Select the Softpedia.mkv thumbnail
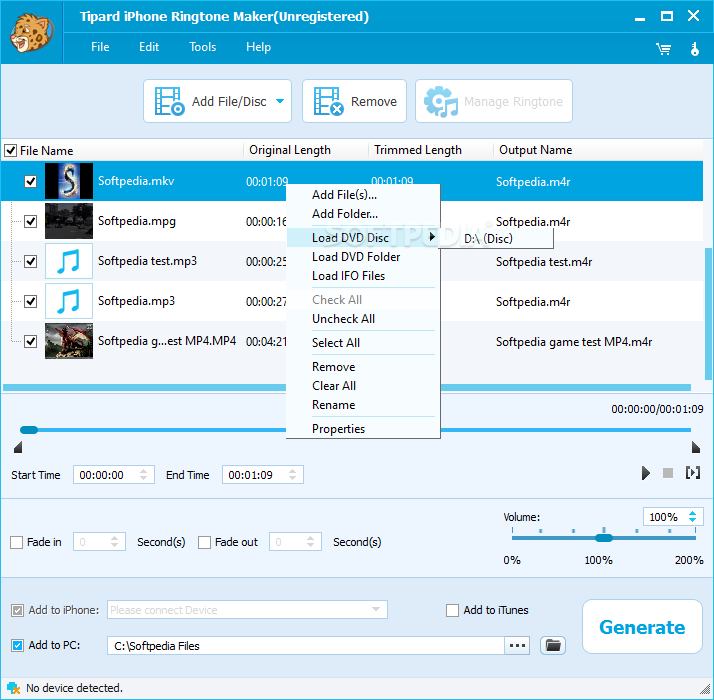Viewport: 714px width, 700px height. (69, 181)
